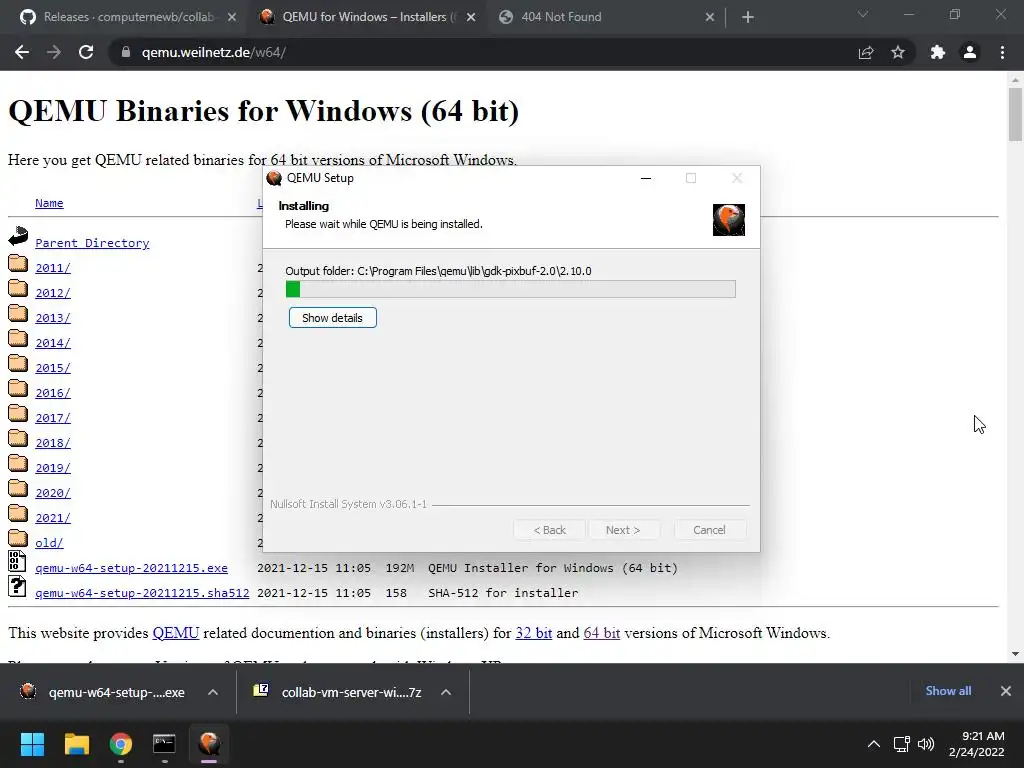The width and height of the screenshot is (1024, 768).
Task: Click the Parent Directory back-arrow icon
Action: tap(18, 236)
